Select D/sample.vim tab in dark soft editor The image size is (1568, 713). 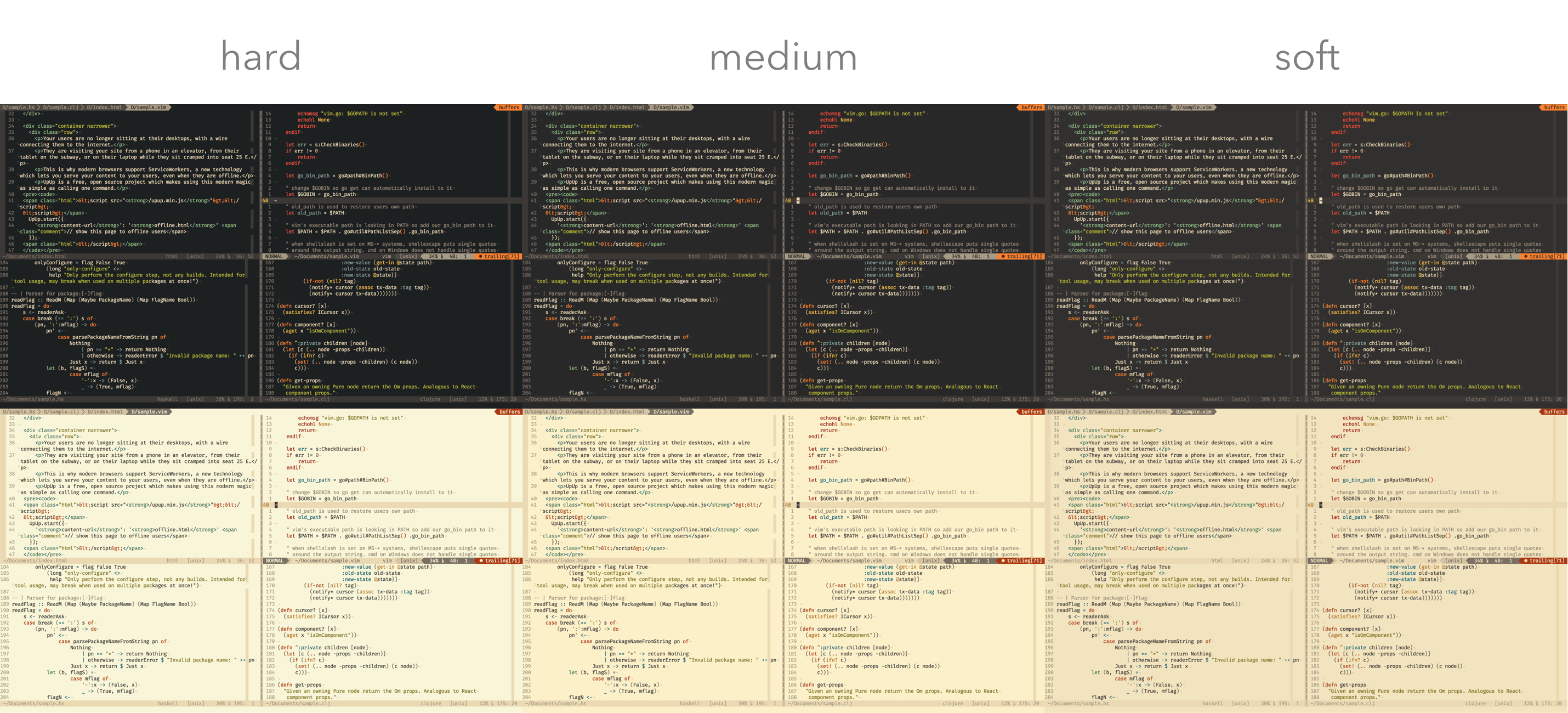[1194, 107]
